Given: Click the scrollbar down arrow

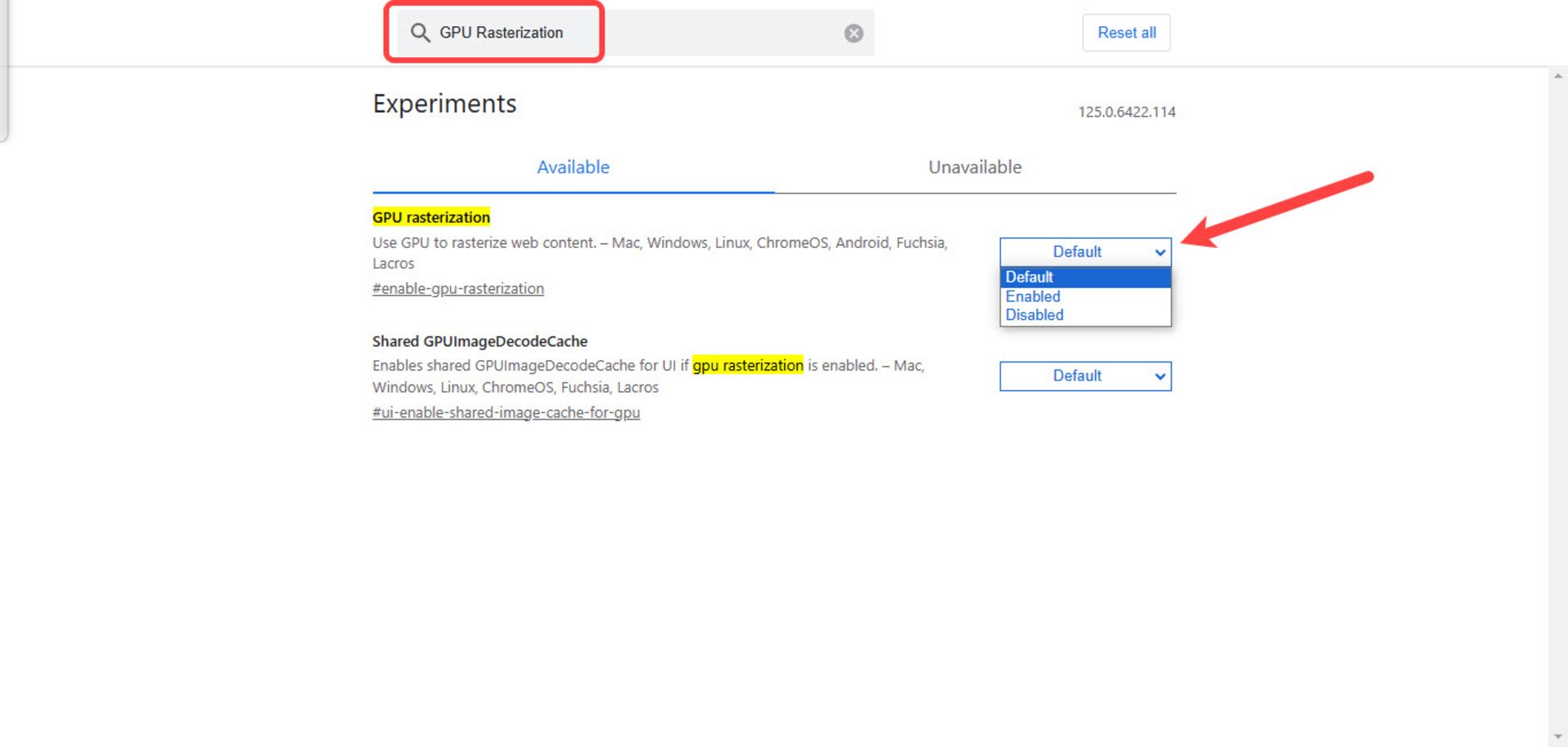Looking at the screenshot, I should coord(1558,737).
